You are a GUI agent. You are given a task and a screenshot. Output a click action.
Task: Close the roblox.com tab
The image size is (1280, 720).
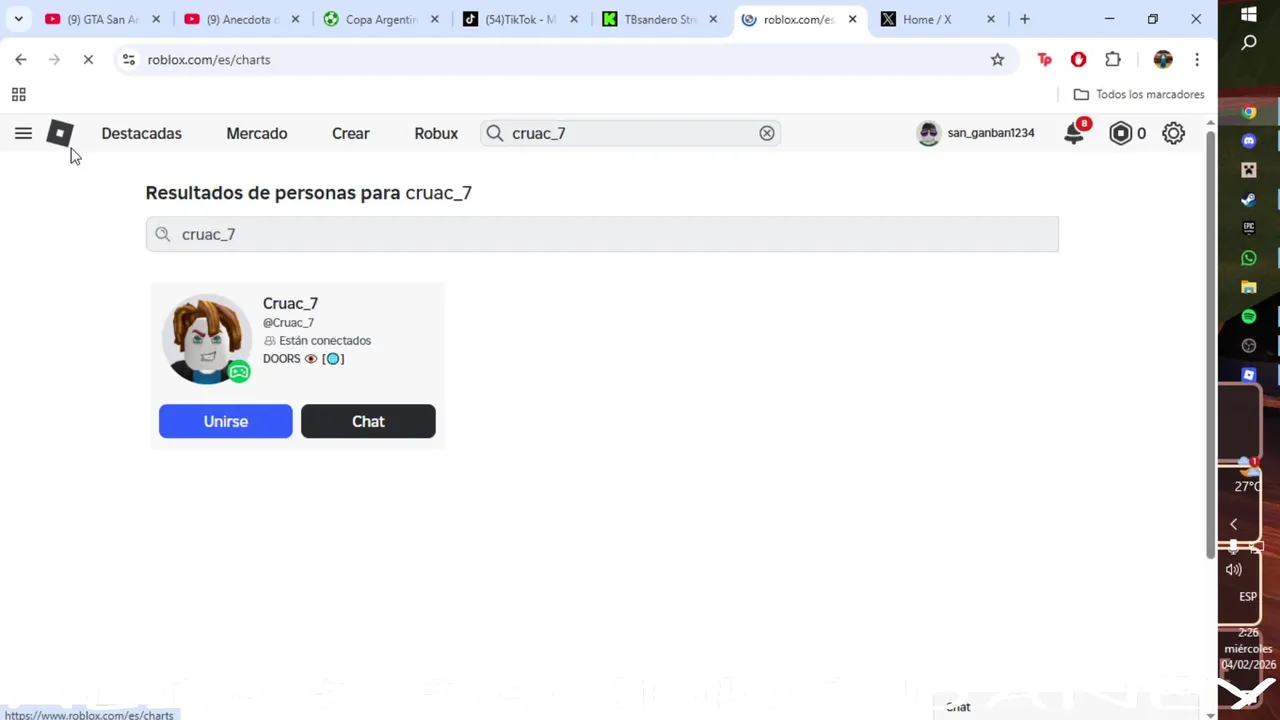852,19
